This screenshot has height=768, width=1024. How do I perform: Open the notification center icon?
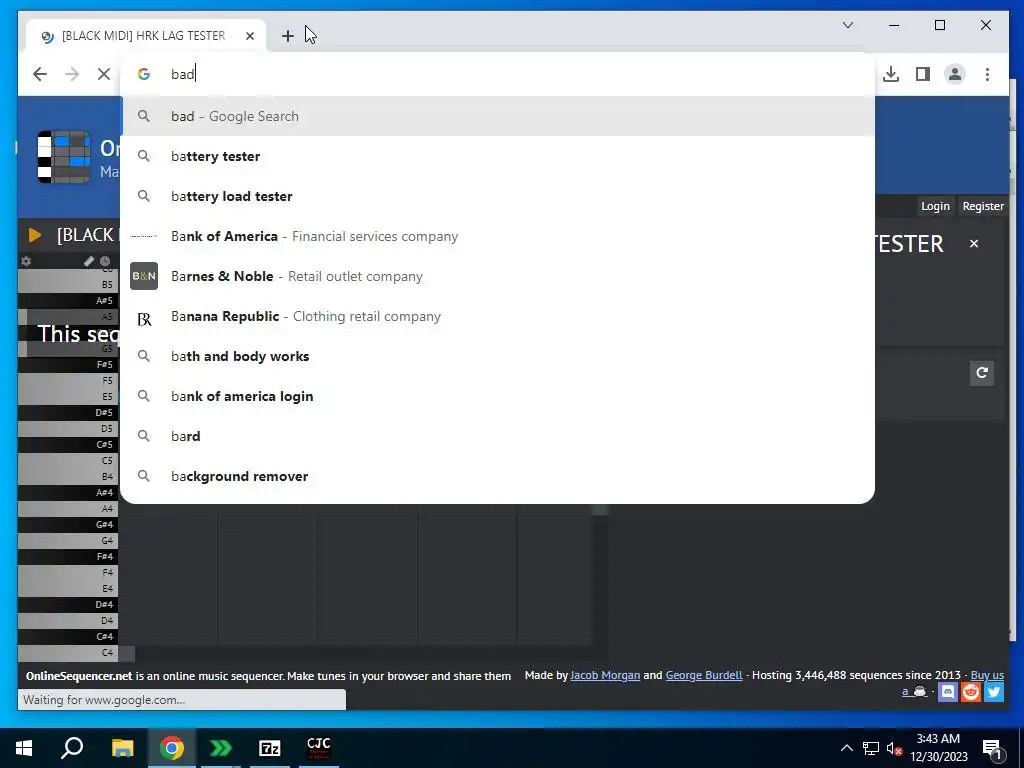(993, 749)
